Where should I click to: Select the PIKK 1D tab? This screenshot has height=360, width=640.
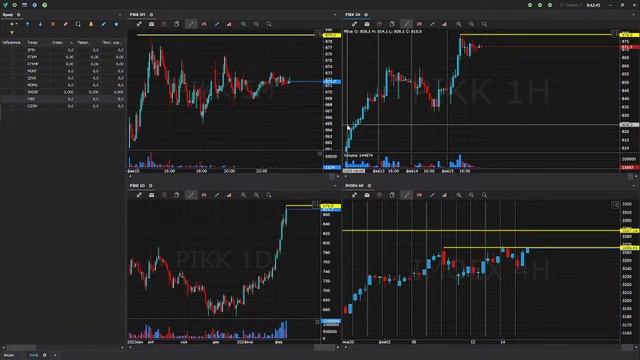coord(137,186)
